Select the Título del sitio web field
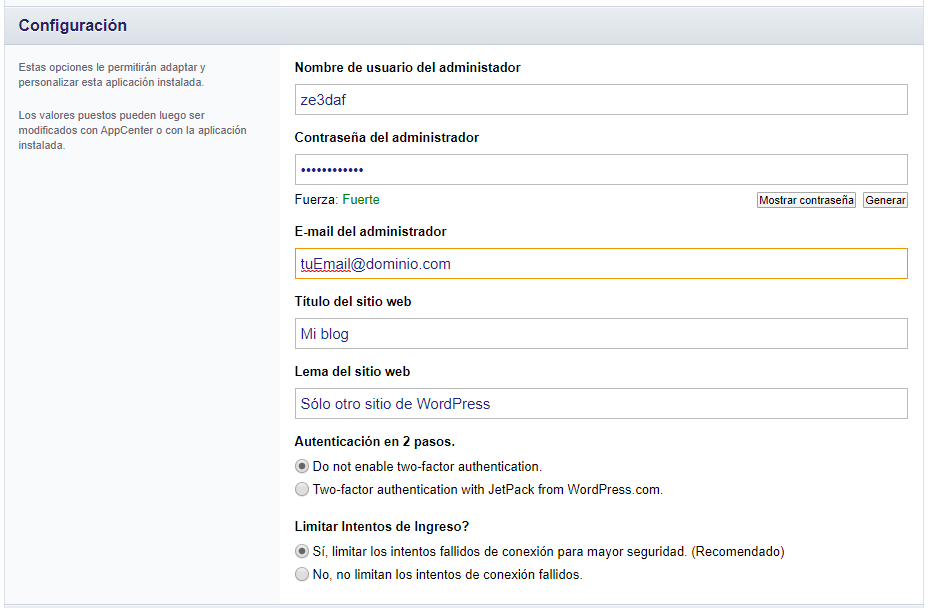Image resolution: width=928 pixels, height=608 pixels. 601,333
